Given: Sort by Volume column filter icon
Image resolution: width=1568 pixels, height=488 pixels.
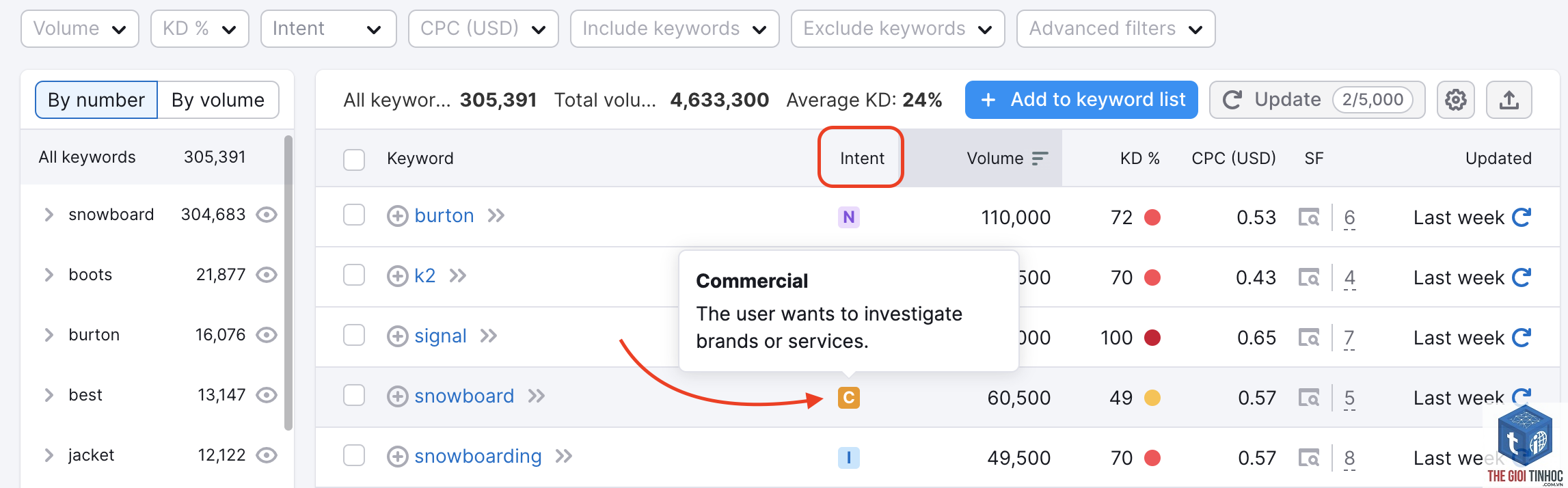Looking at the screenshot, I should (x=1040, y=159).
